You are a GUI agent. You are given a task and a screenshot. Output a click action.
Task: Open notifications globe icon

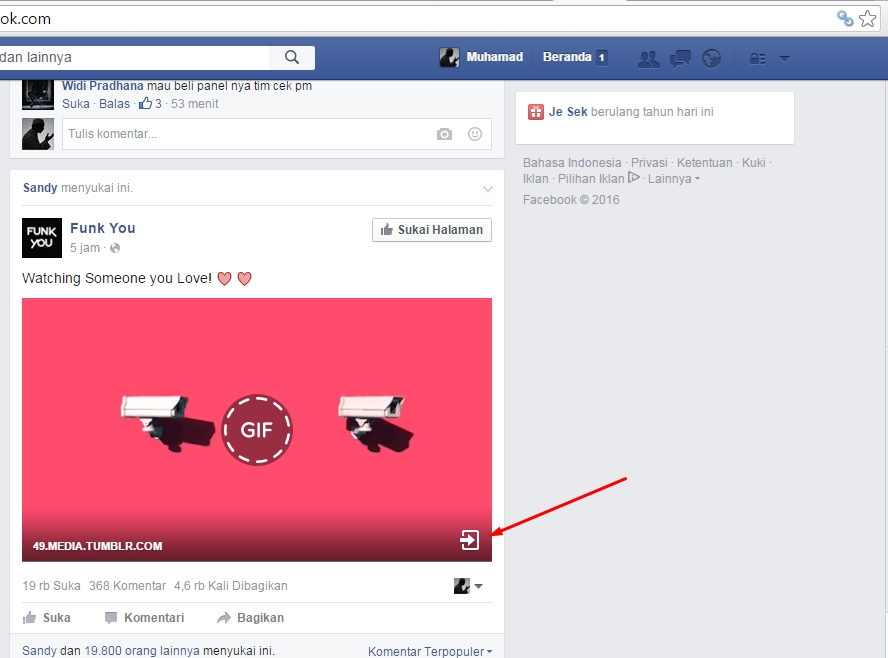click(x=711, y=58)
